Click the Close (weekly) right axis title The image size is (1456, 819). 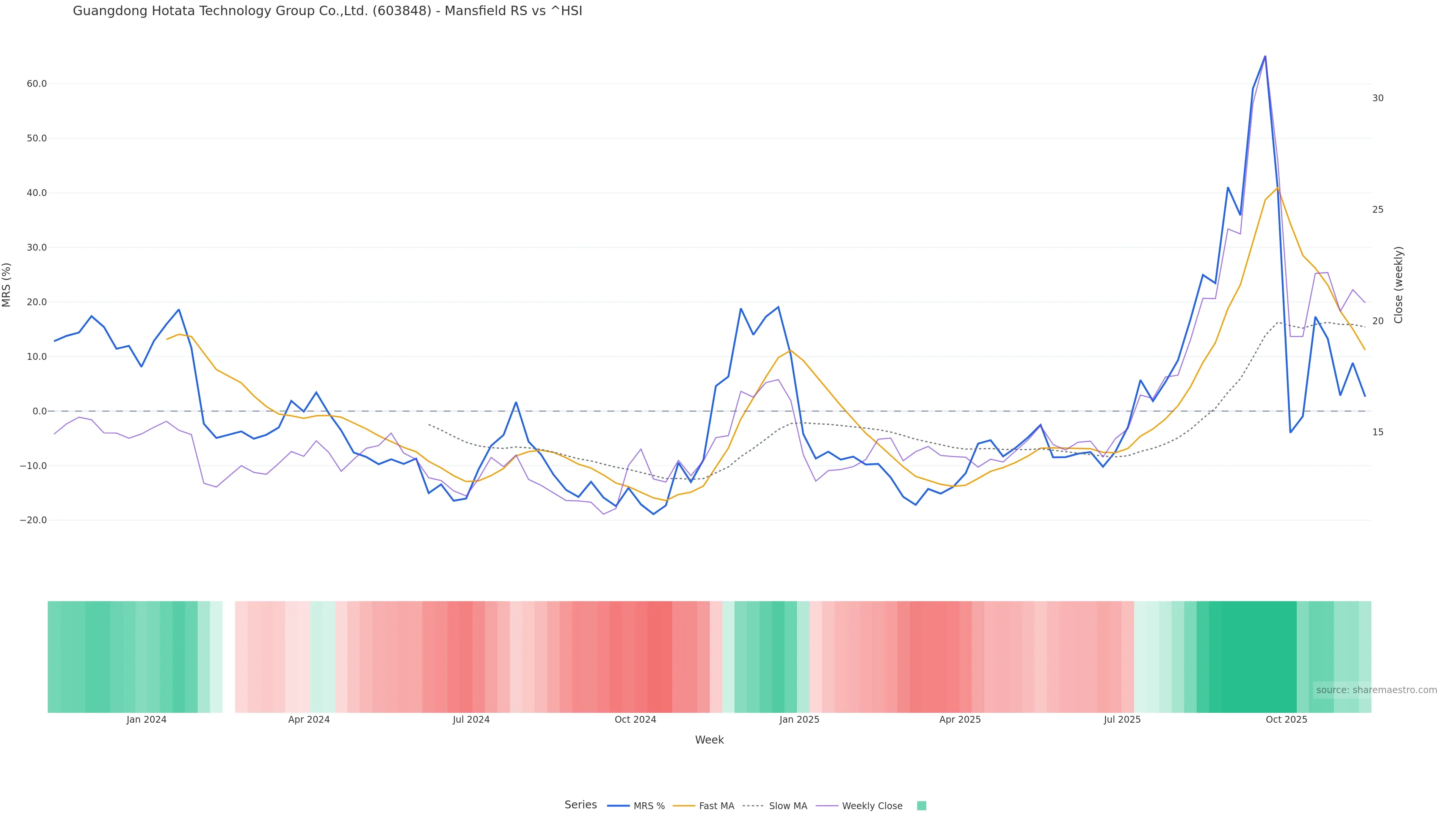coord(1398,285)
